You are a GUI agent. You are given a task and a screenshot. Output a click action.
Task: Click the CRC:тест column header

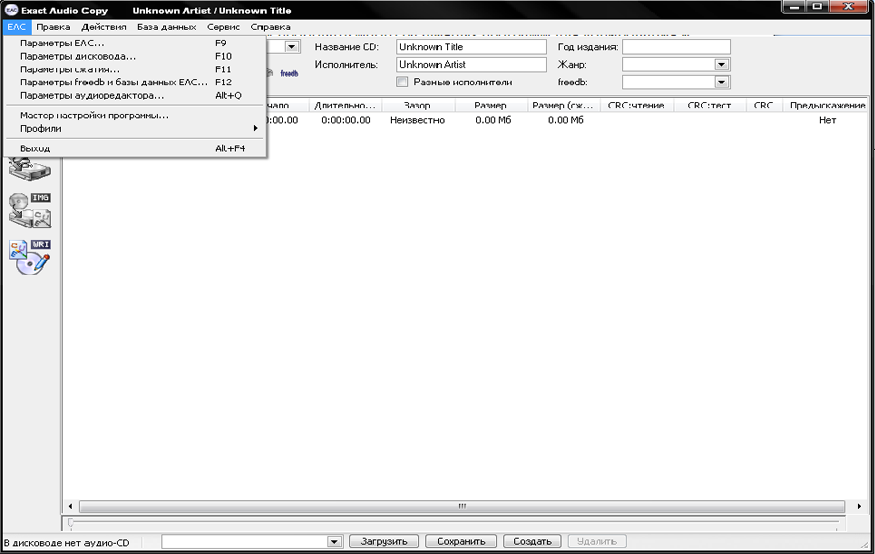tap(709, 105)
